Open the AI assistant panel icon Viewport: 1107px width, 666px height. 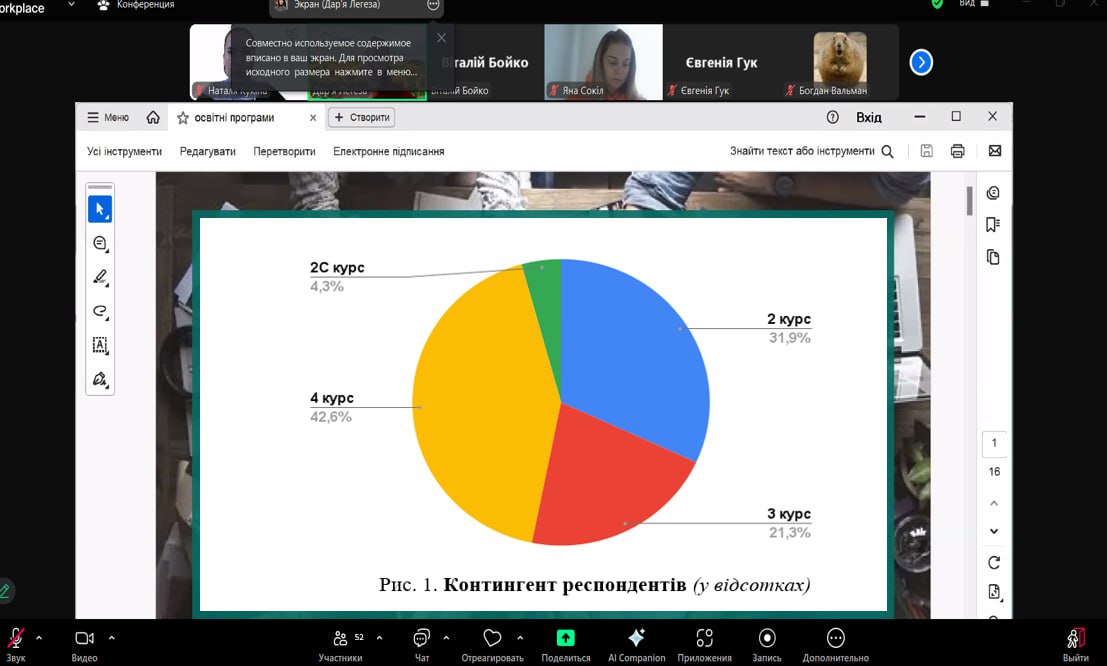click(x=993, y=193)
